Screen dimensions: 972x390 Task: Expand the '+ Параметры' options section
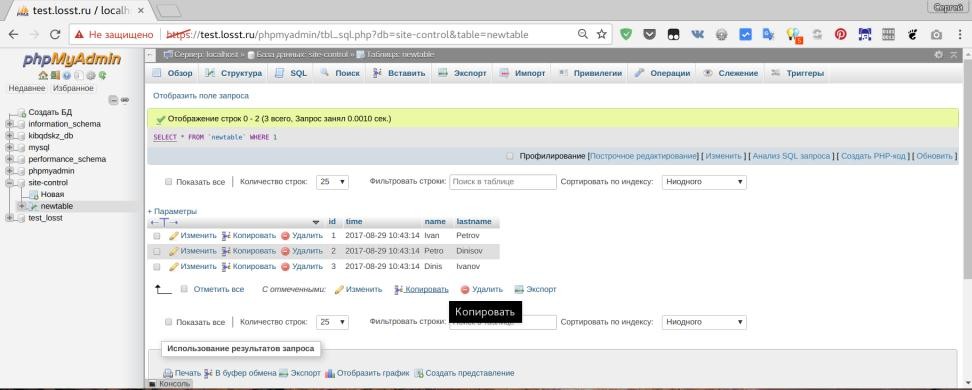point(172,211)
